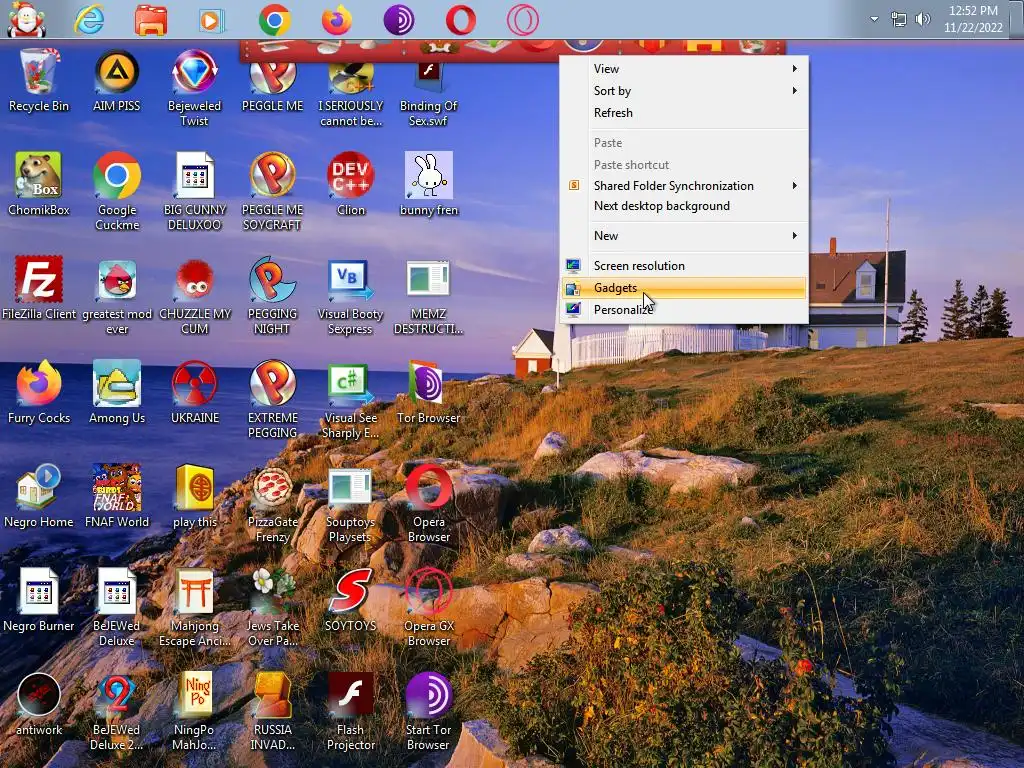This screenshot has height=768, width=1024.
Task: Open Internet Explorer from the taskbar
Action: point(89,20)
